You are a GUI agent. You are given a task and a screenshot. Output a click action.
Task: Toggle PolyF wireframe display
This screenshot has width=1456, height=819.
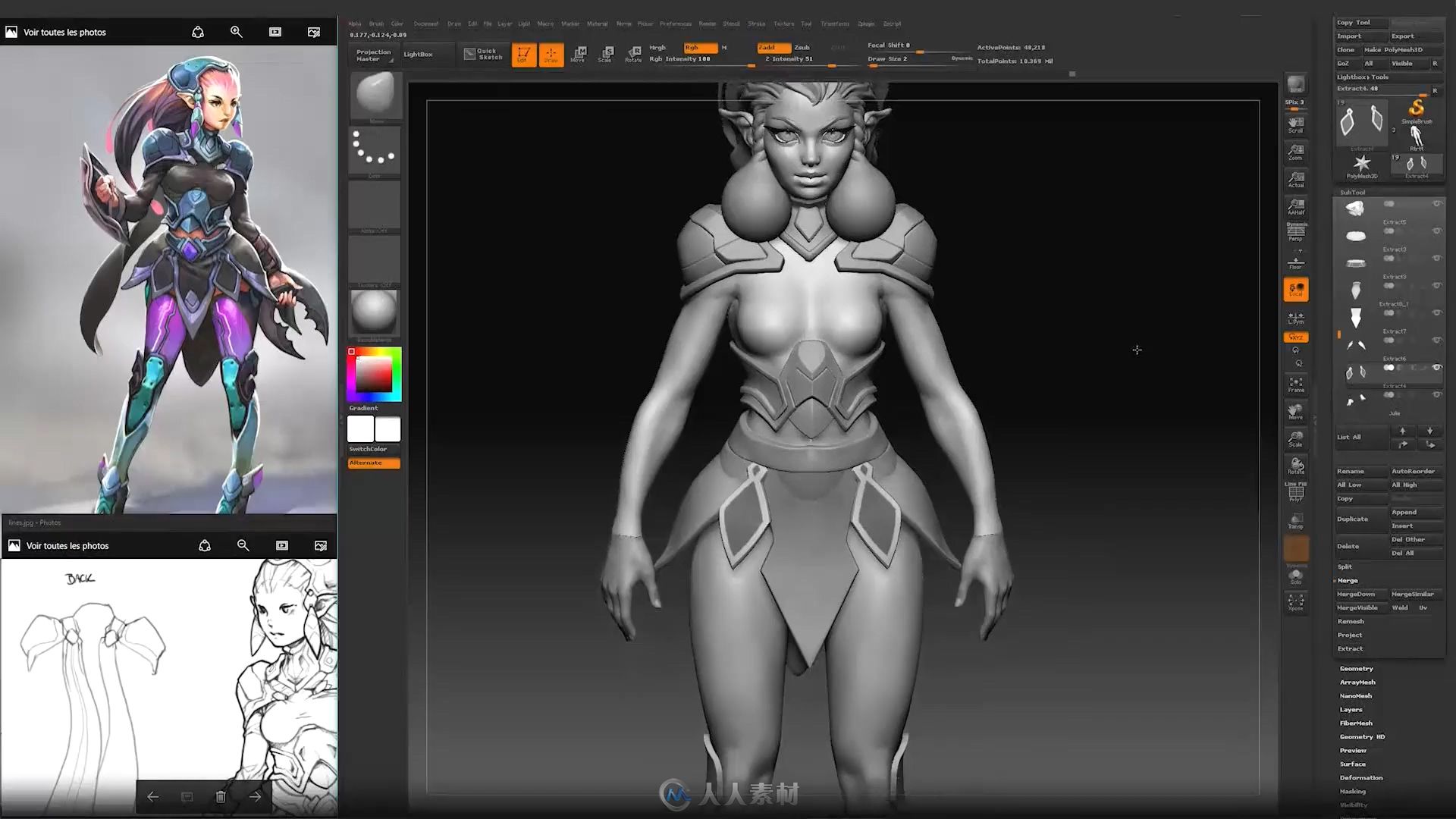(x=1295, y=493)
